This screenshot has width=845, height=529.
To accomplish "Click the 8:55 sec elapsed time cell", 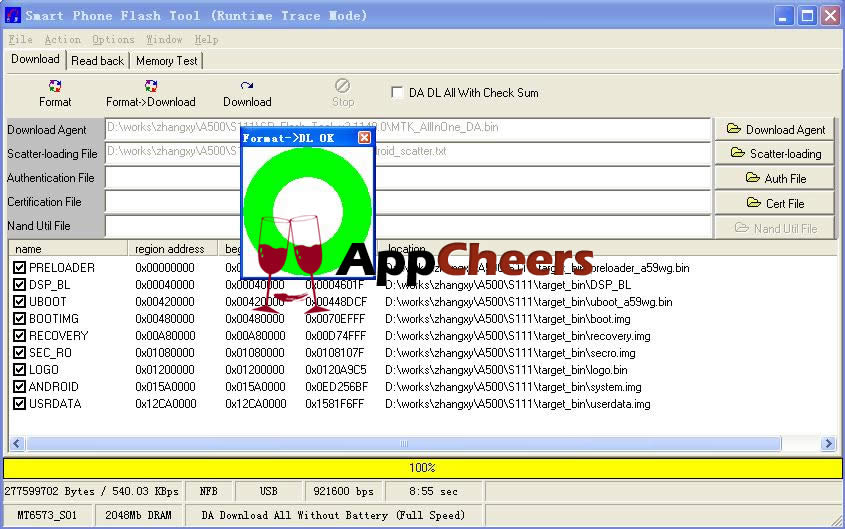I will tap(433, 491).
